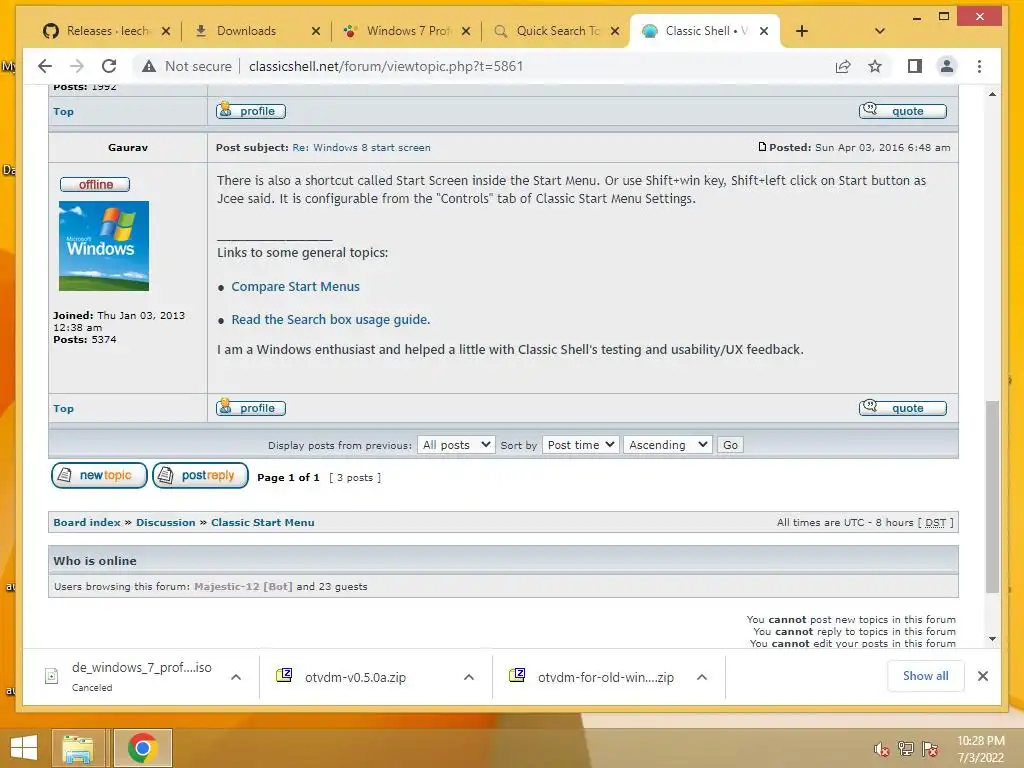Click Gaurav's Windows XP avatar image
The image size is (1024, 768).
(104, 246)
